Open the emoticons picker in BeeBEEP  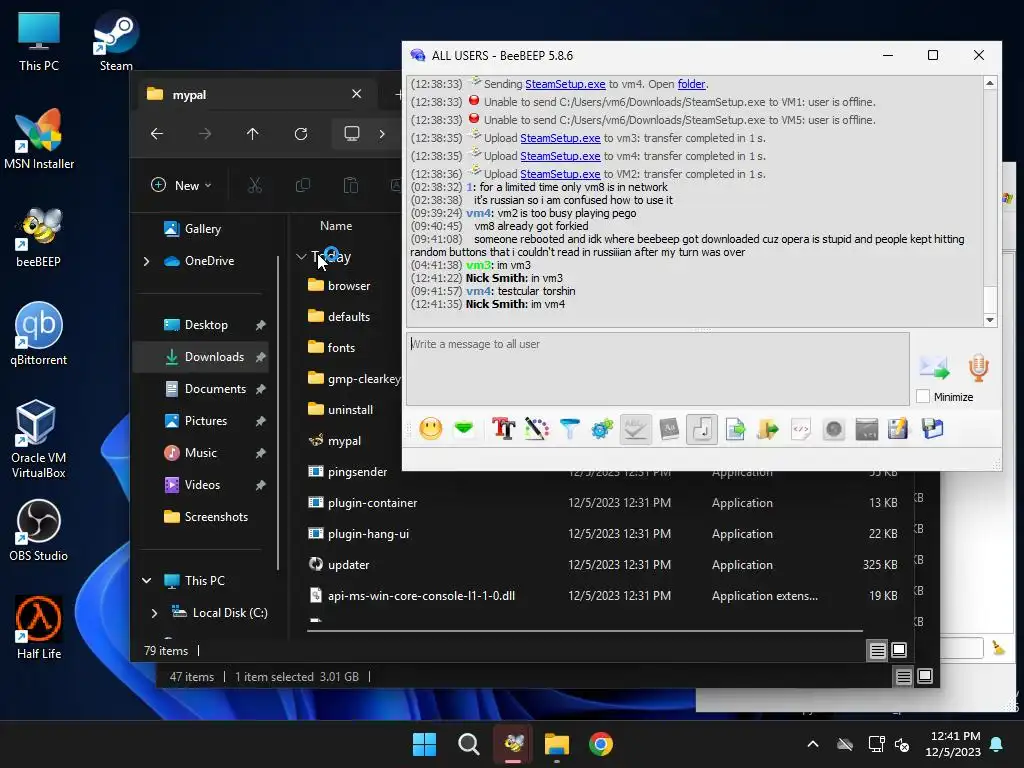pos(430,429)
